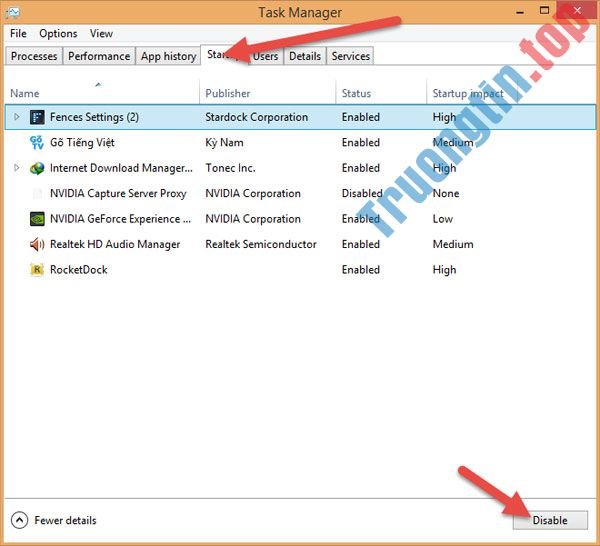Click the Disable button
Image resolution: width=600 pixels, height=546 pixels.
(550, 520)
